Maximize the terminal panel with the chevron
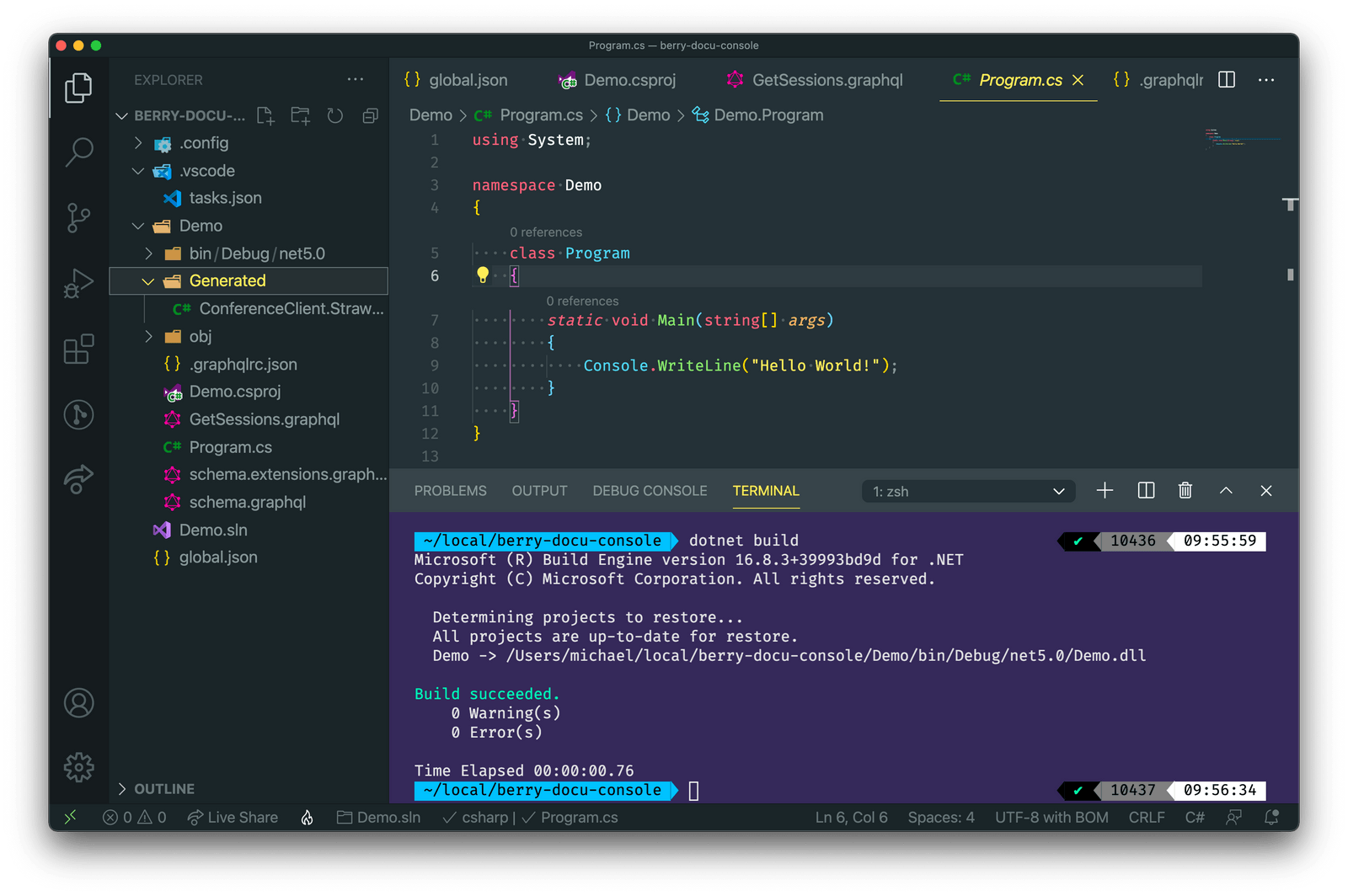Viewport: 1348px width, 896px height. tap(1226, 490)
